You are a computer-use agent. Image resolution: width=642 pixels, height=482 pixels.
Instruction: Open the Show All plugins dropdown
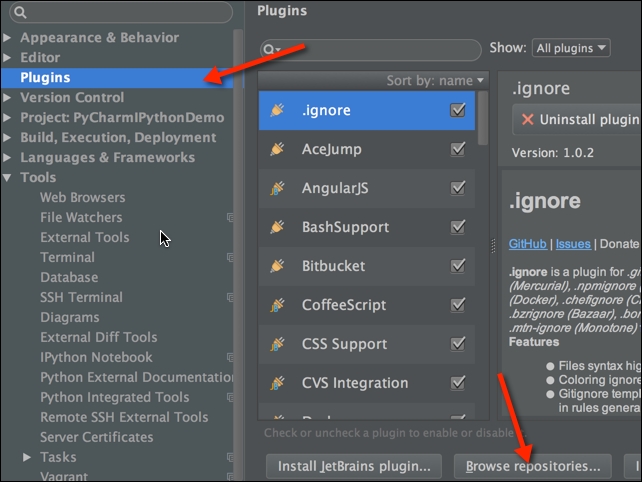[x=571, y=48]
